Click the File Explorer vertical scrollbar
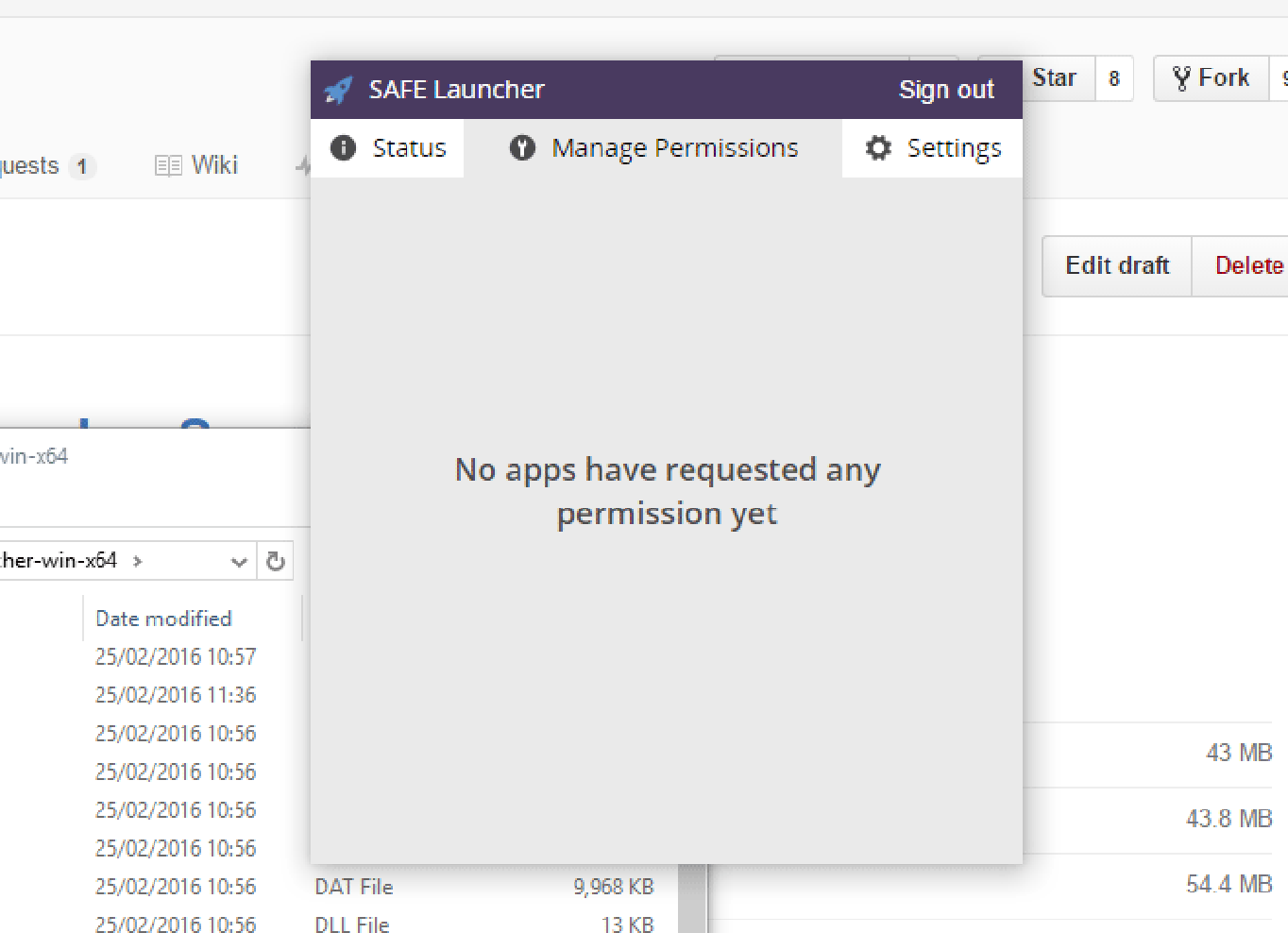 pyautogui.click(x=692, y=898)
